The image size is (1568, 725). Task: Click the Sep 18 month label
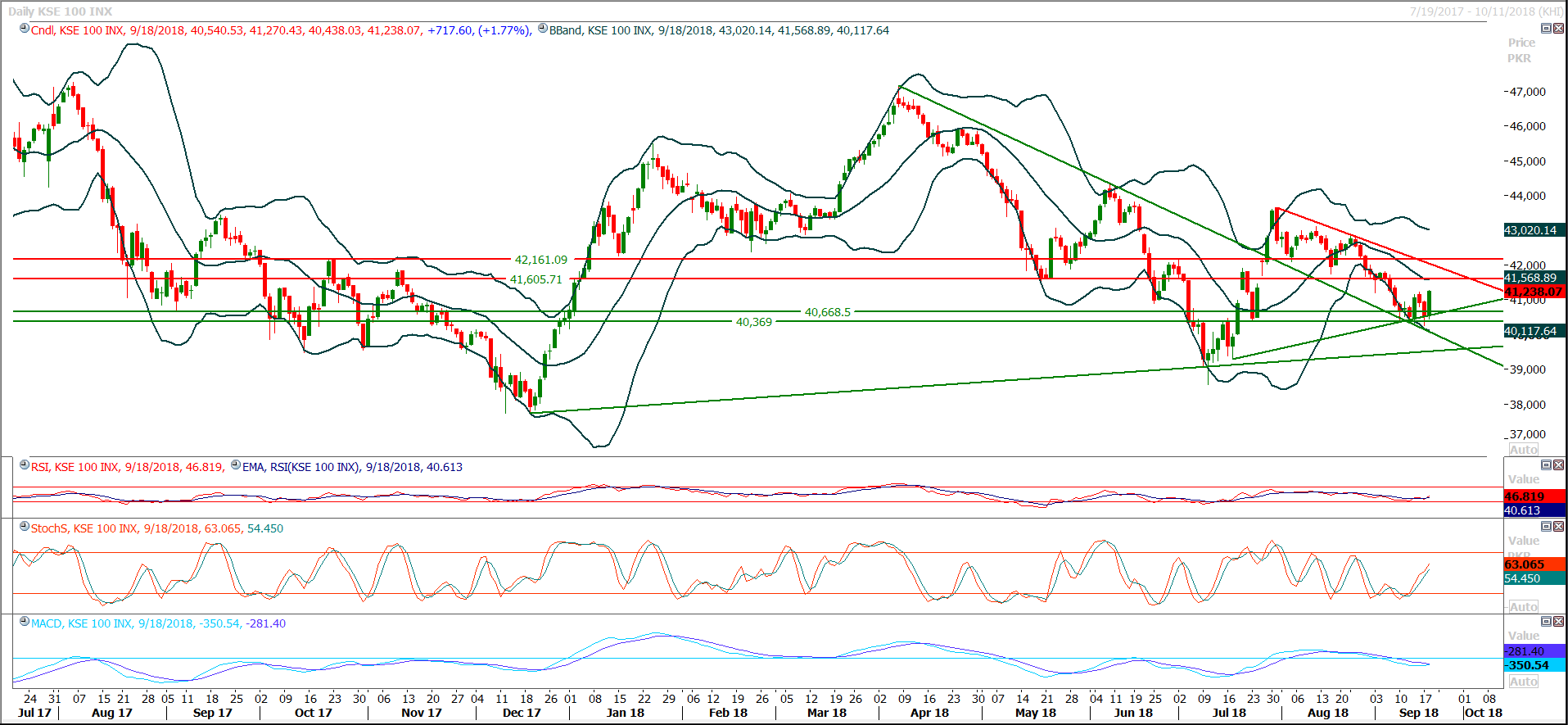coord(1419,713)
